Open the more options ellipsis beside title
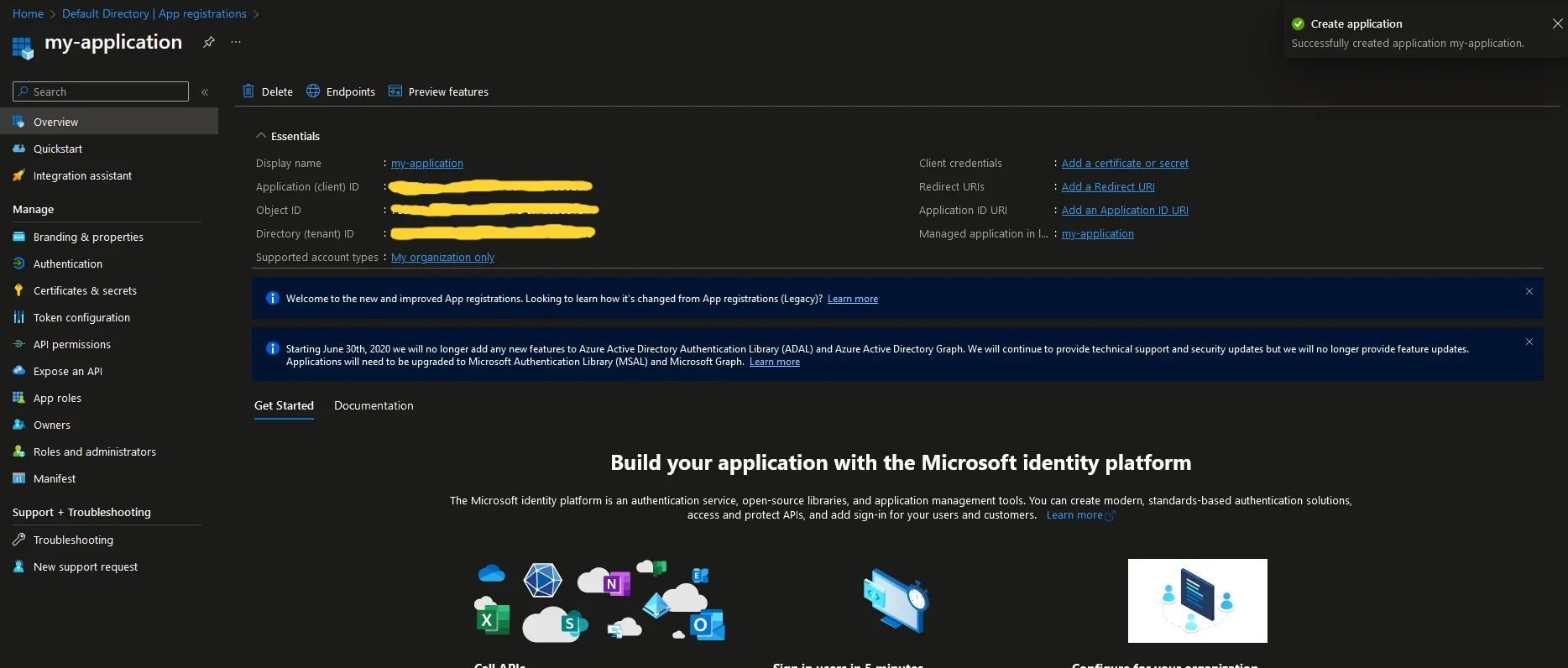 pyautogui.click(x=236, y=42)
